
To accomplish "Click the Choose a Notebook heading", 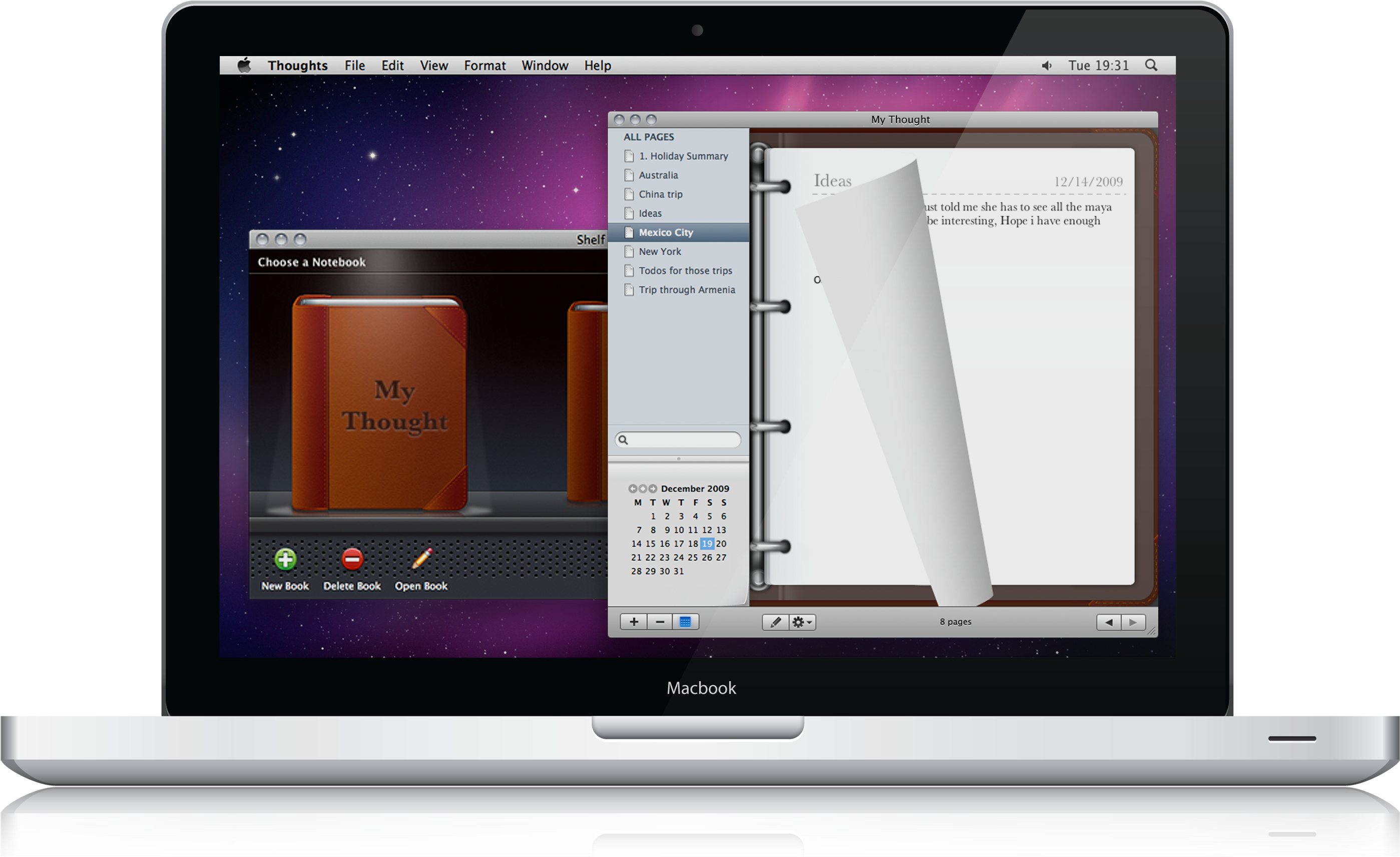I will coord(311,262).
